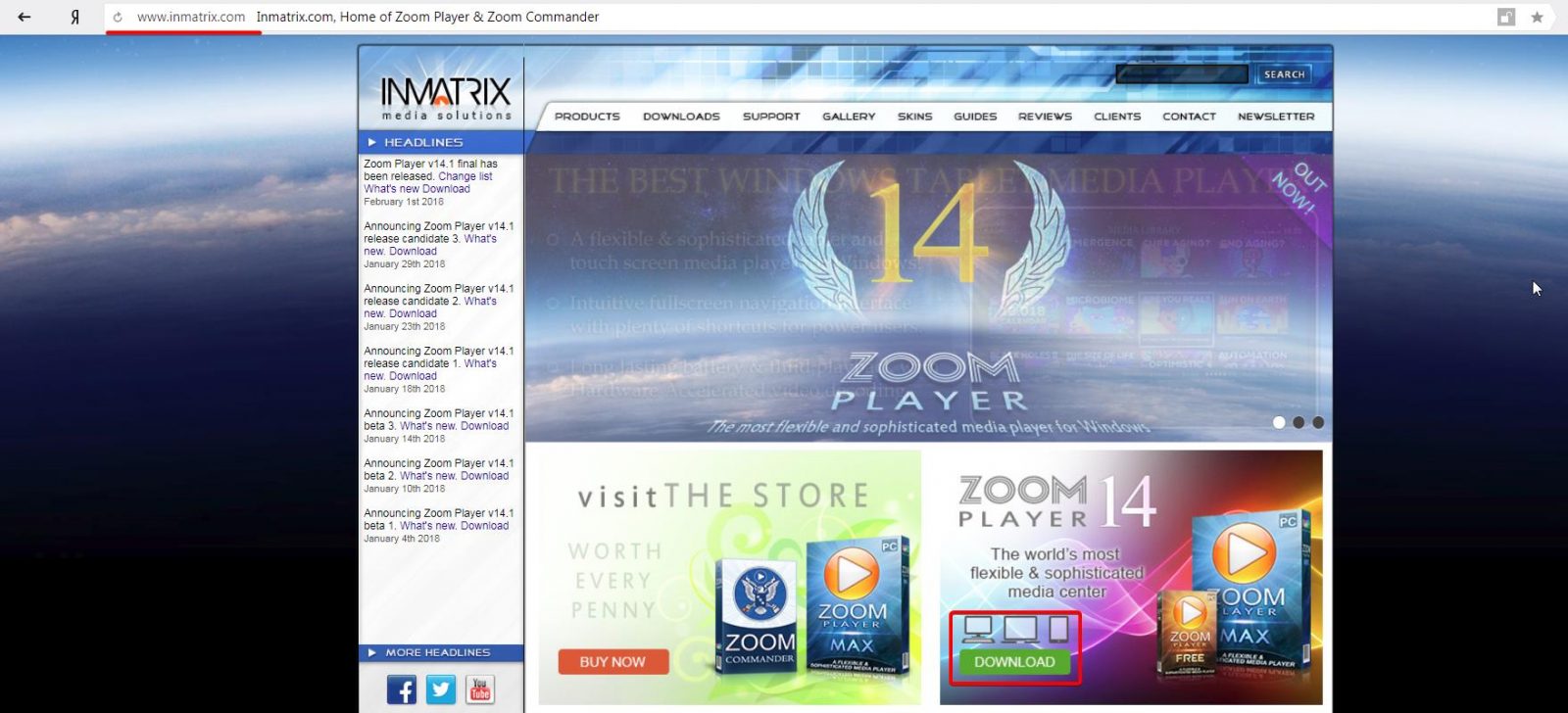This screenshot has height=713, width=1568.
Task: Select the first slideshow dot
Action: pos(1279,422)
